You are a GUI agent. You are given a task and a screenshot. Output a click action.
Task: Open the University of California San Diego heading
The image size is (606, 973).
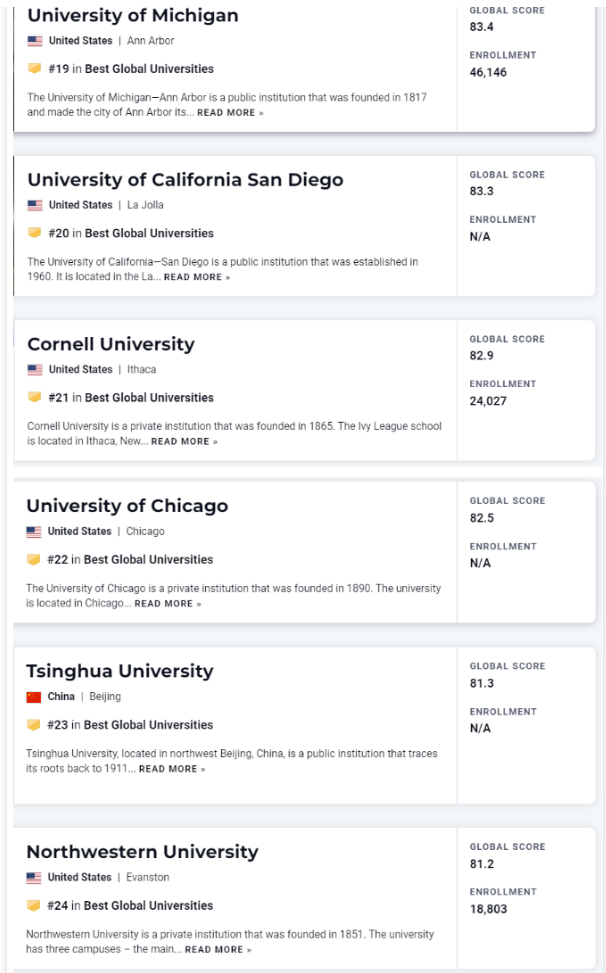(x=185, y=180)
